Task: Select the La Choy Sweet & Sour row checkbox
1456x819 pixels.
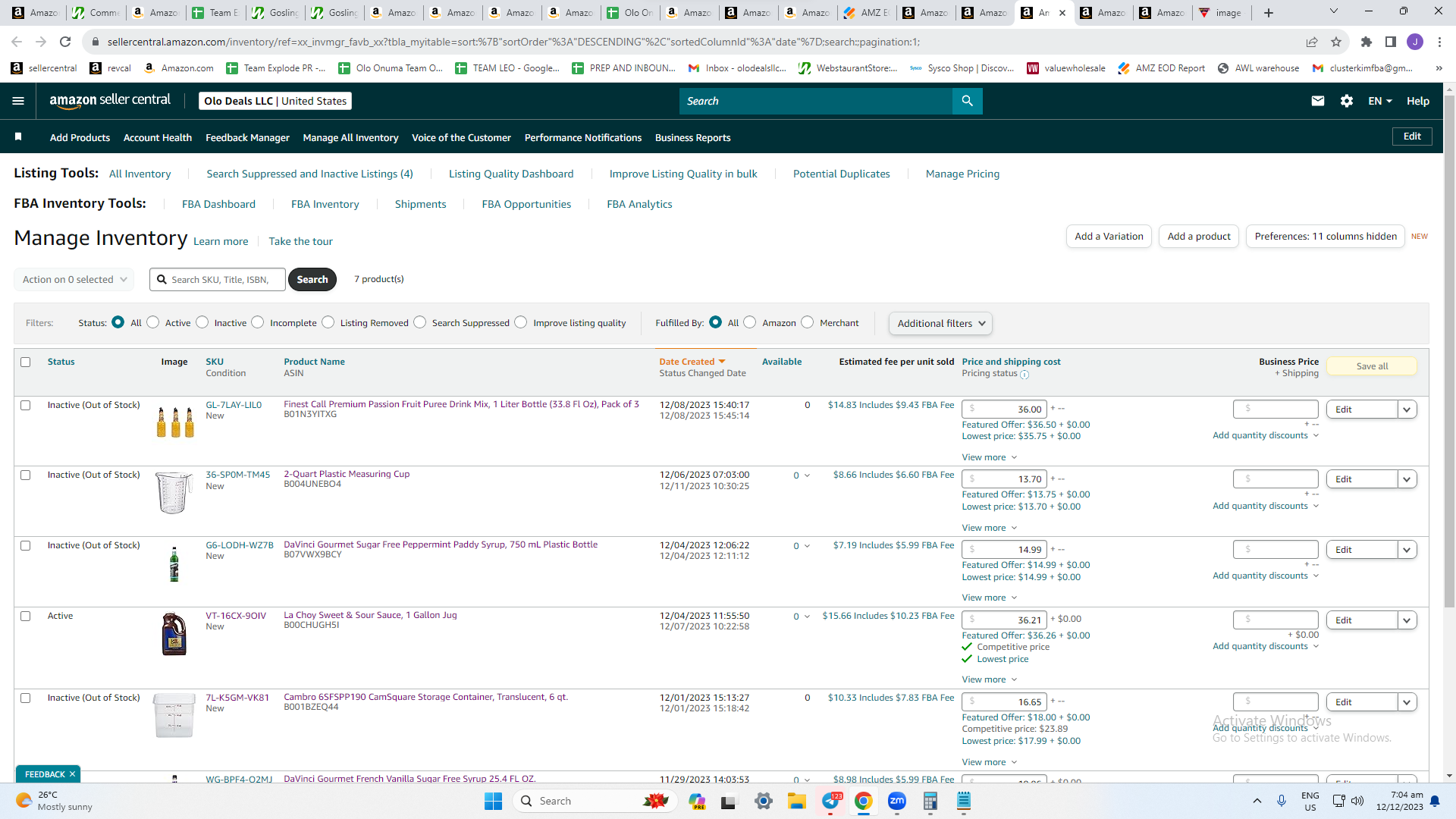Action: point(26,616)
